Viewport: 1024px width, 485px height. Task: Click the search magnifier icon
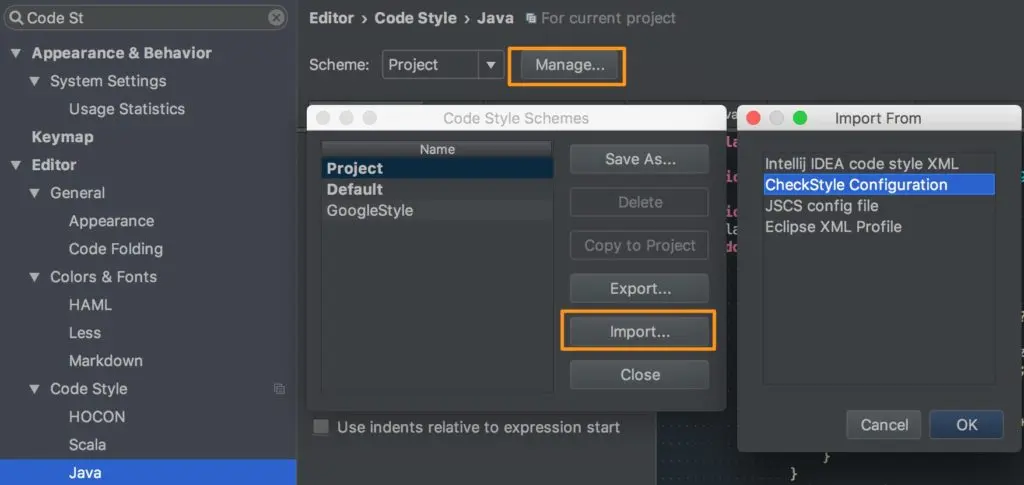[16, 18]
